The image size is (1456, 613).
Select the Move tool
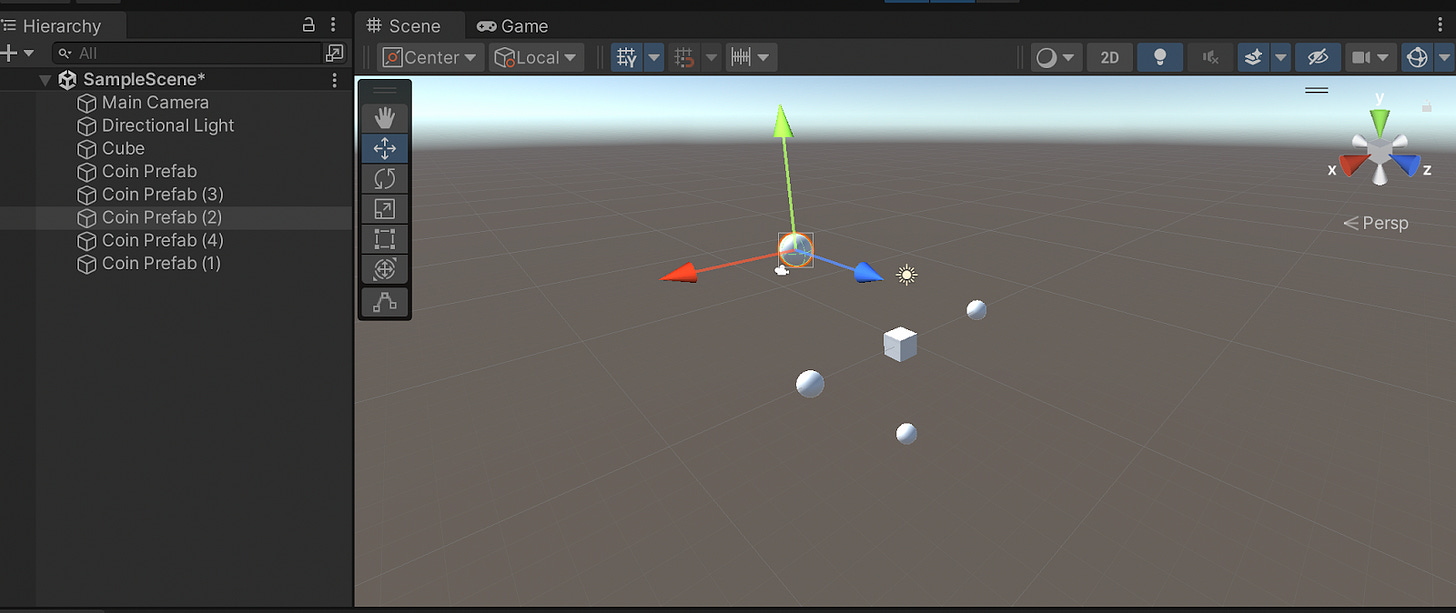[x=385, y=148]
